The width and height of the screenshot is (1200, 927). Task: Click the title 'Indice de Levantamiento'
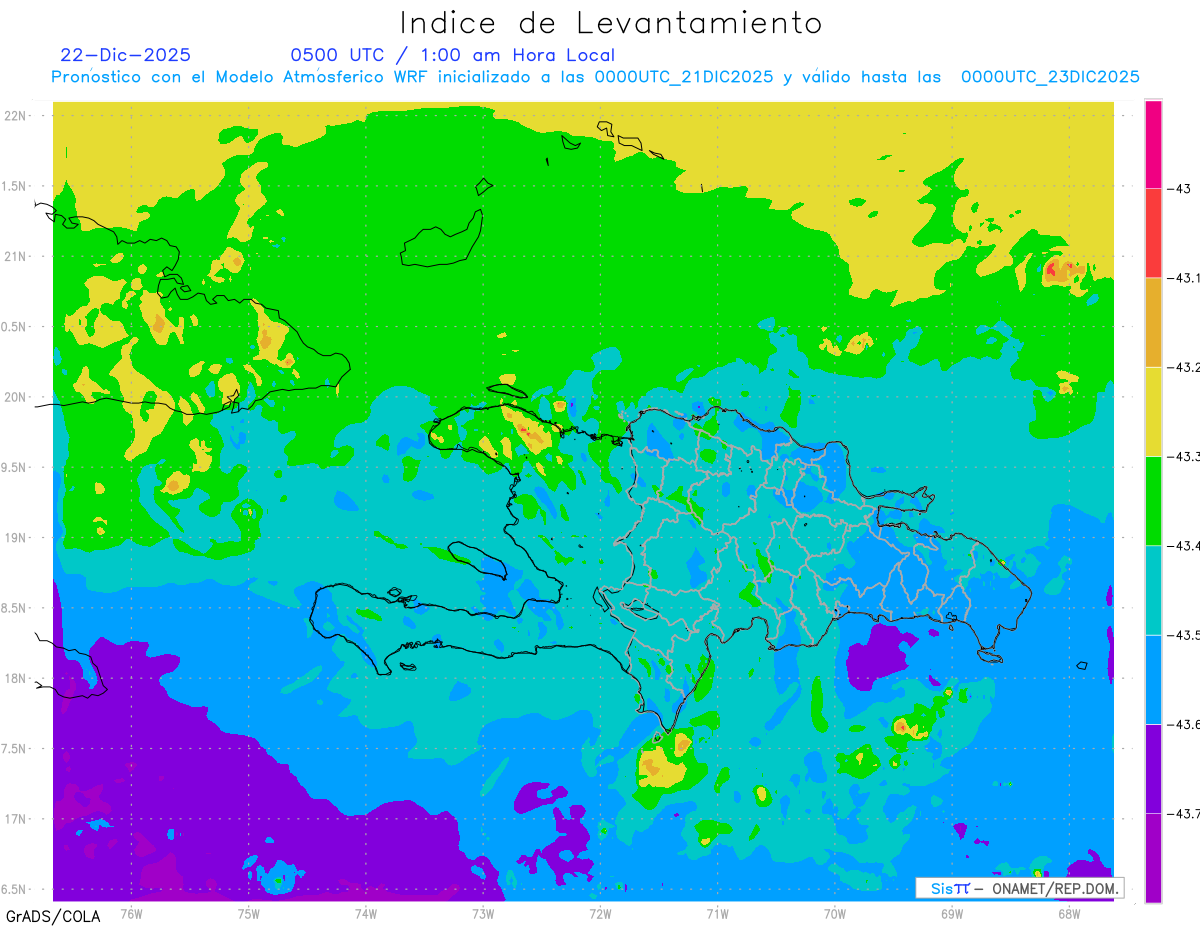pos(611,22)
